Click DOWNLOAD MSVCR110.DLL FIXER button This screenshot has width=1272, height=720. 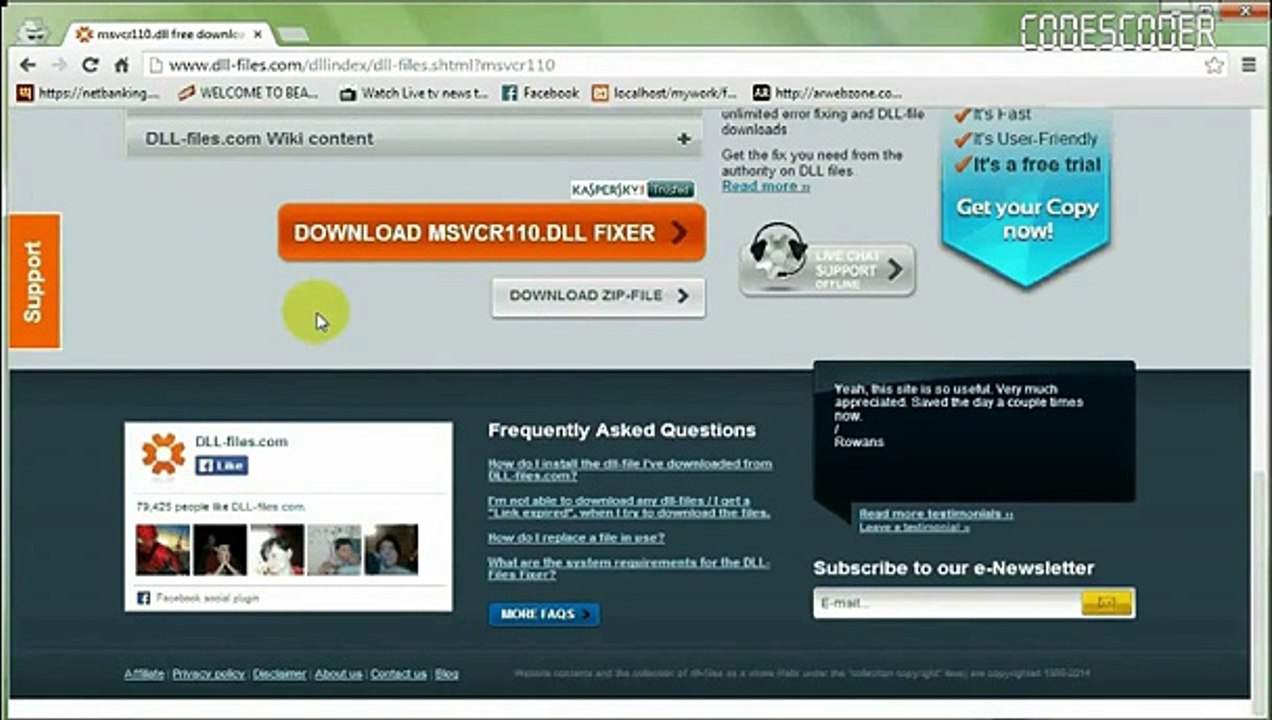tap(492, 233)
